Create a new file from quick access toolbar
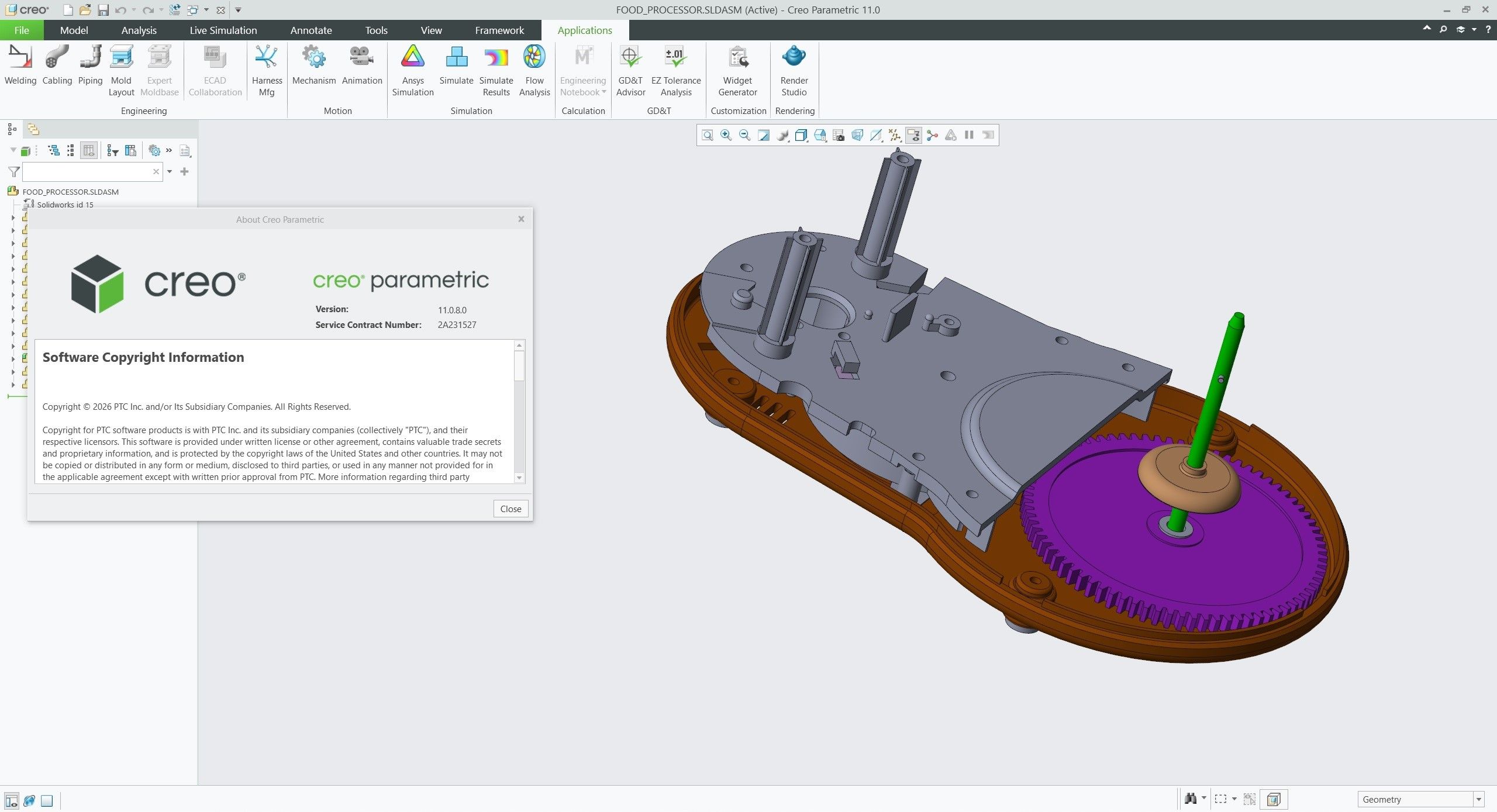 coord(68,10)
